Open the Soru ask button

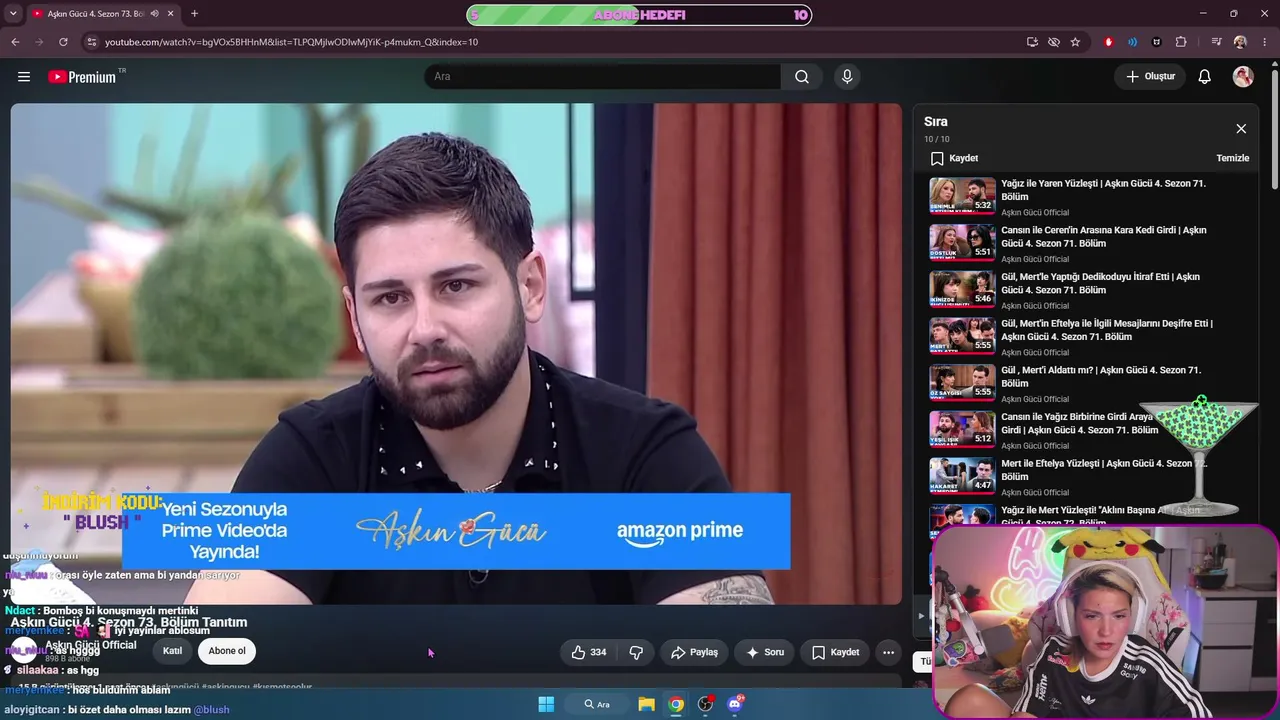click(x=765, y=652)
